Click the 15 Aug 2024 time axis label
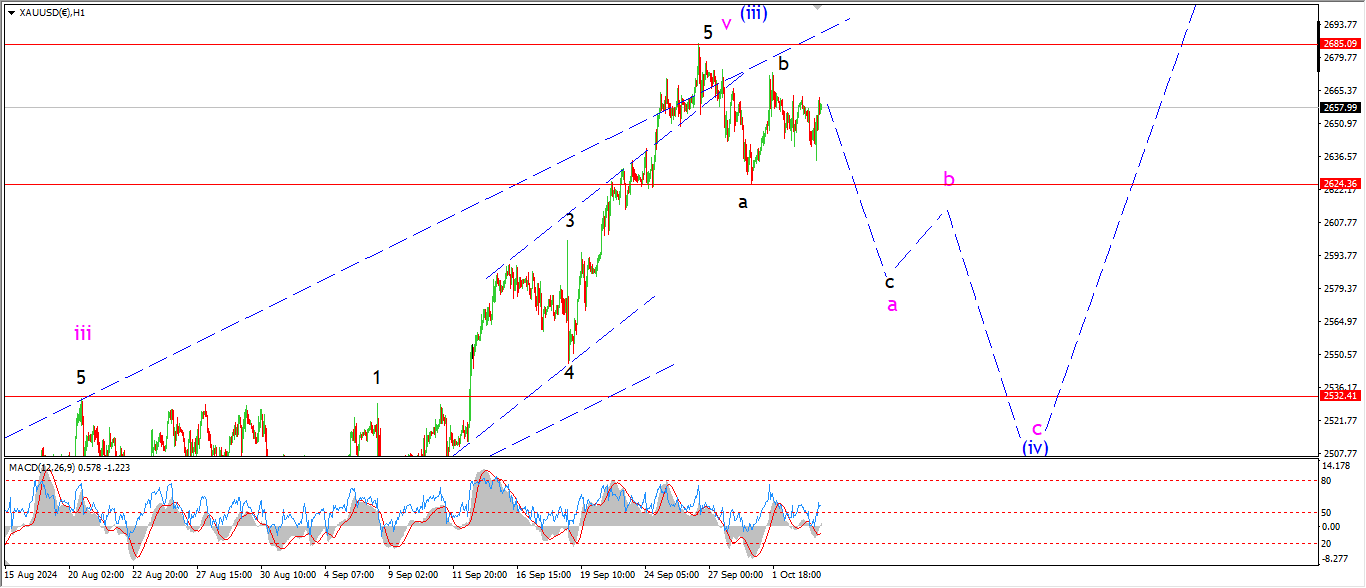1366x588 pixels. (x=32, y=576)
